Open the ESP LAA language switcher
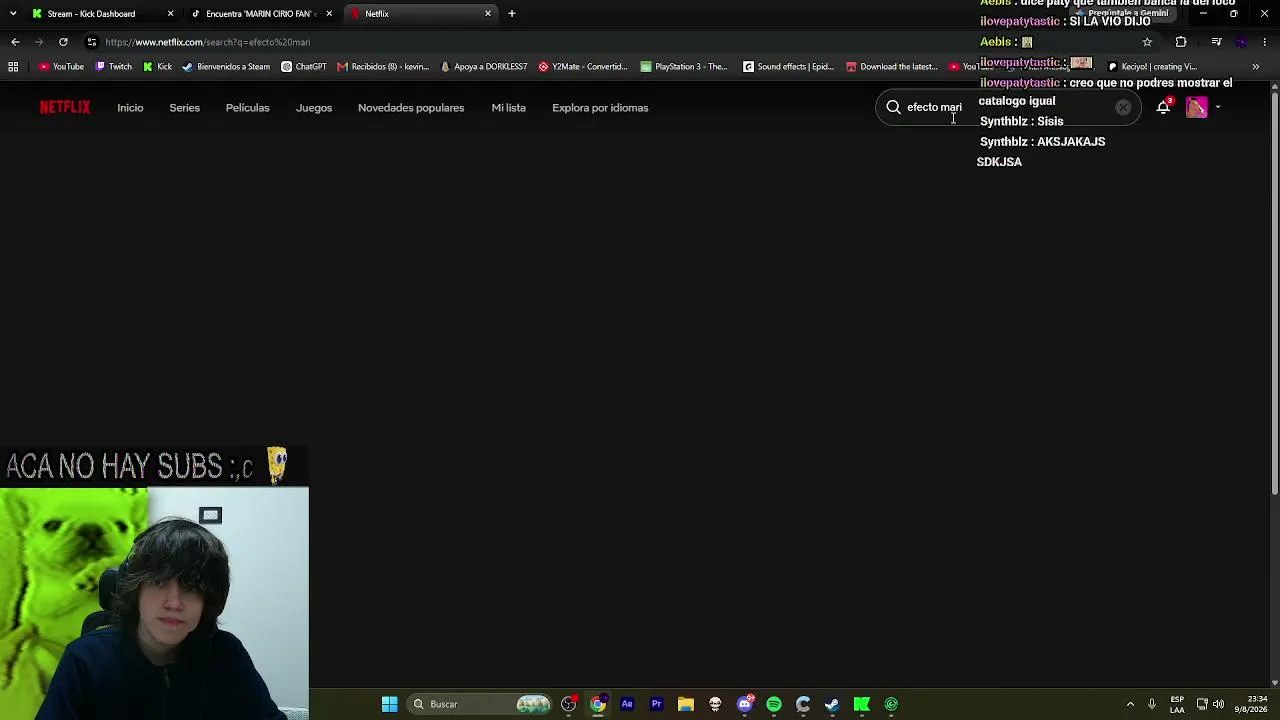Screen dimensions: 1280x720 (x=1177, y=704)
